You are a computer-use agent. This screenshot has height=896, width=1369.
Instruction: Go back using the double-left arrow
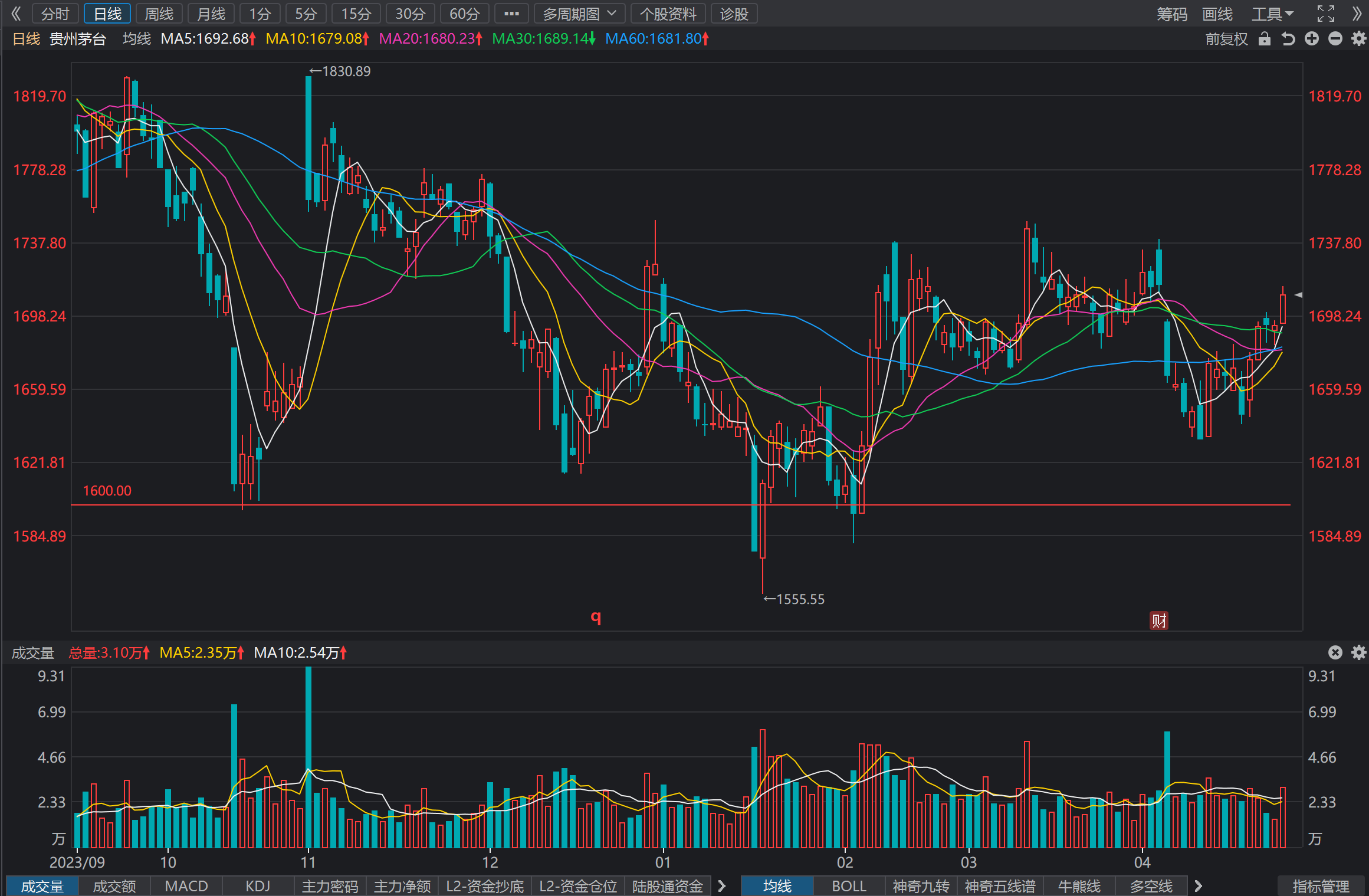point(16,14)
